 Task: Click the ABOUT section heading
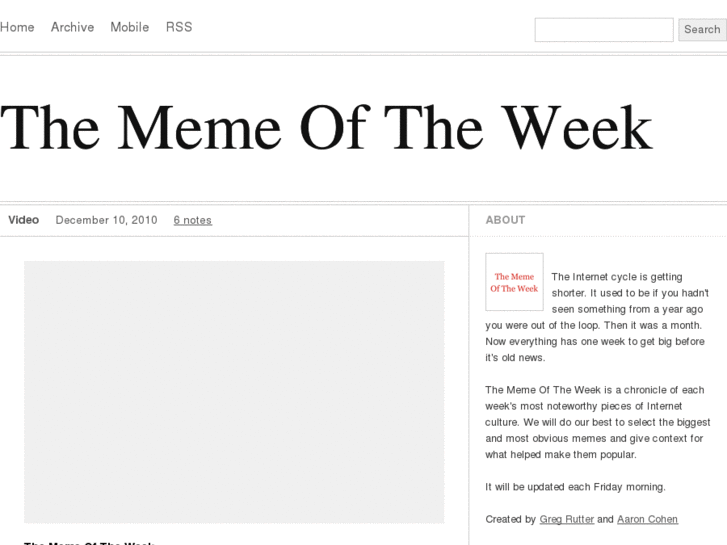tap(505, 220)
